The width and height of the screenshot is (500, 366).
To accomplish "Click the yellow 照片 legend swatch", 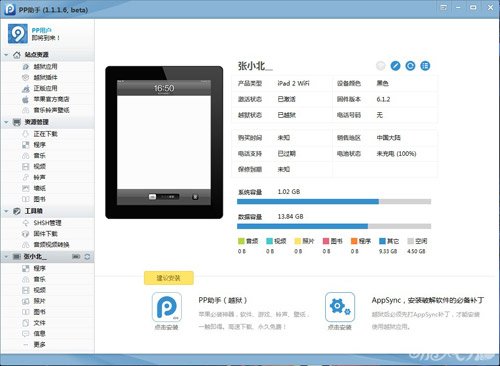I will point(298,241).
